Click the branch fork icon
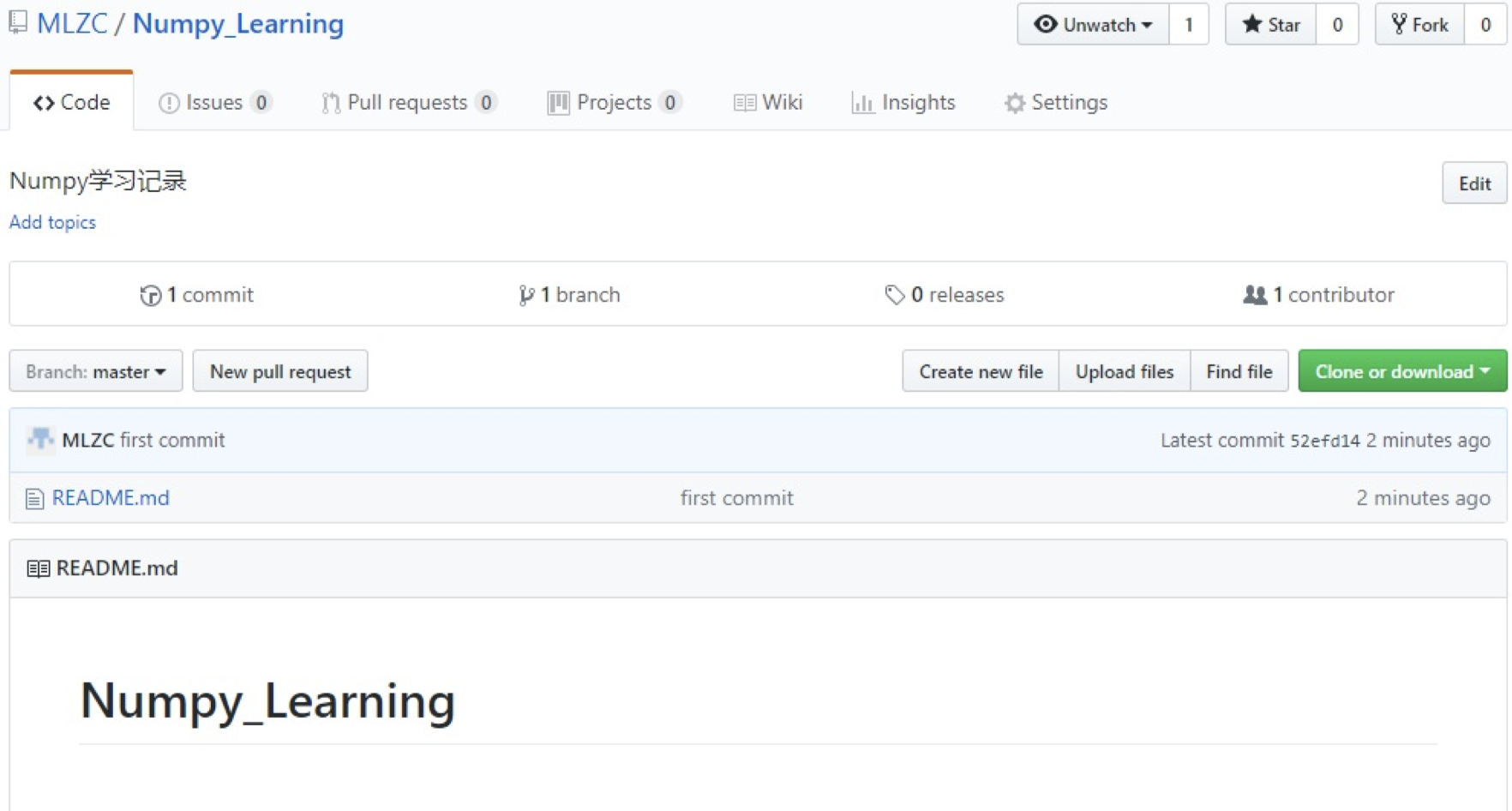Screen dimensions: 1512x811 click(526, 296)
